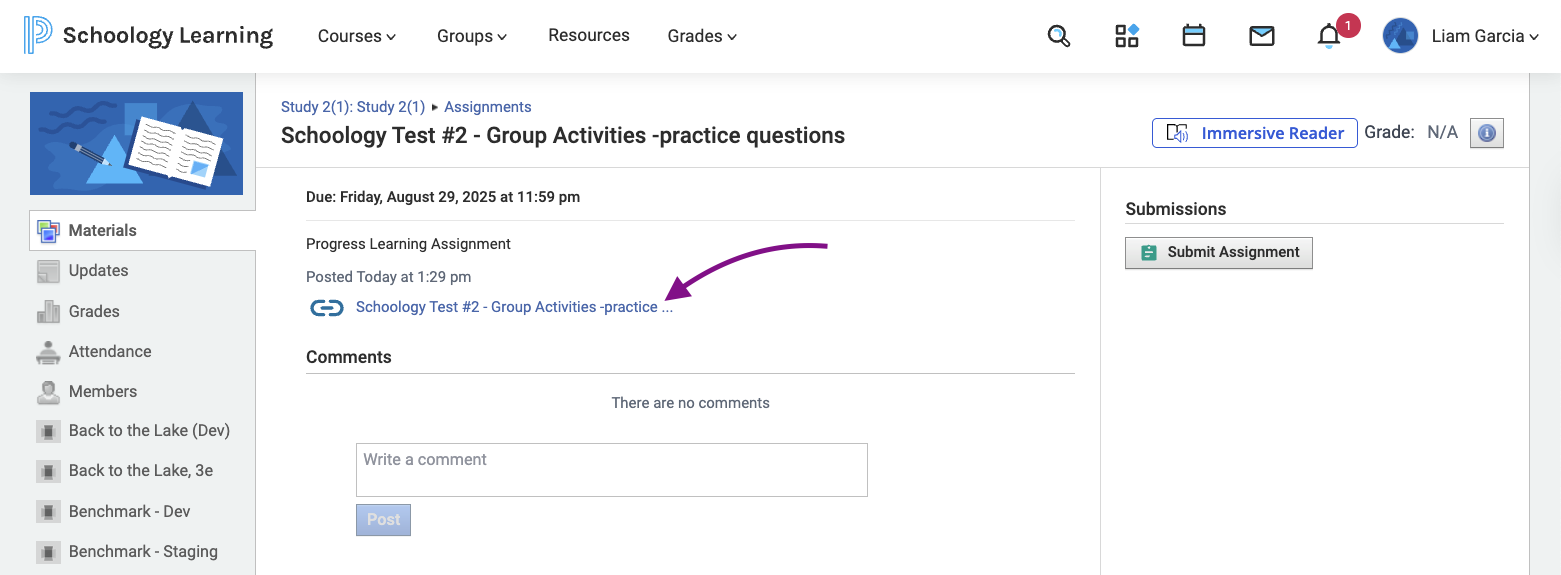Expand the Groups dropdown menu
Image resolution: width=1561 pixels, height=575 pixels.
(472, 36)
